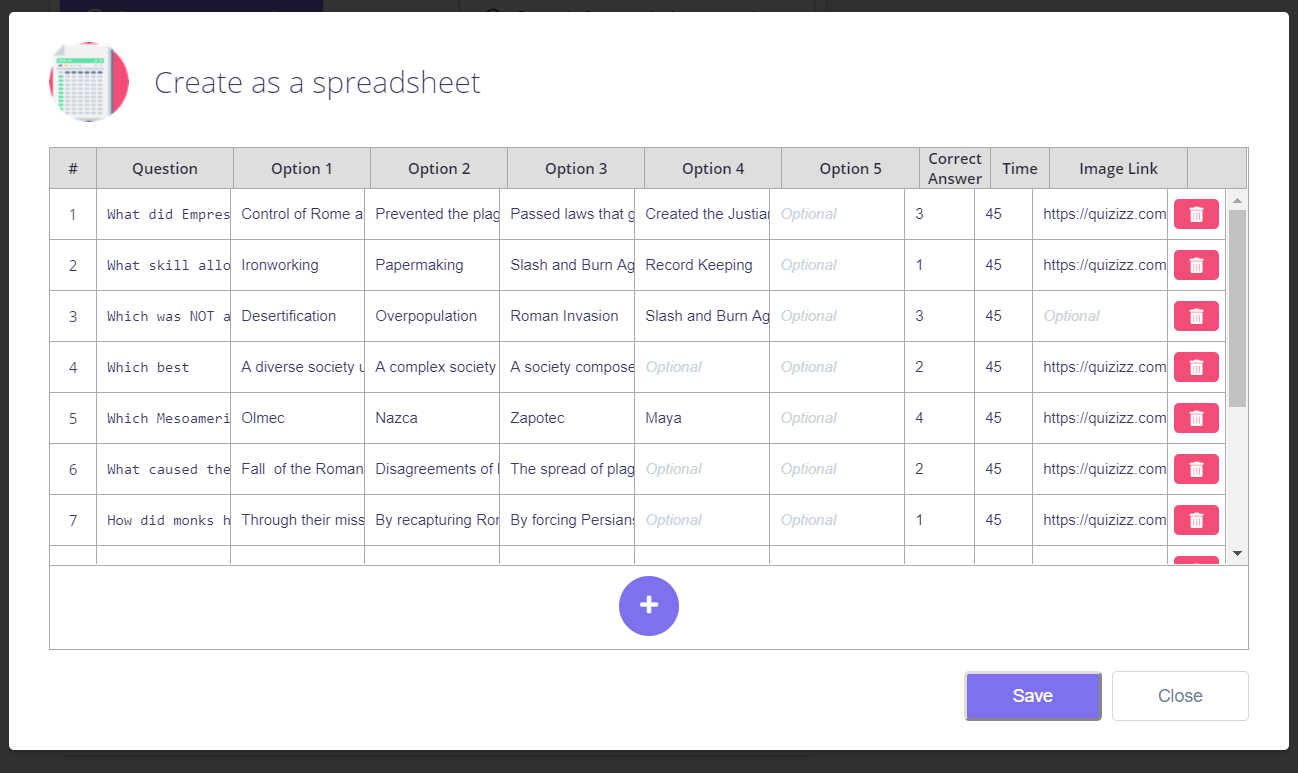Image resolution: width=1298 pixels, height=773 pixels.
Task: Click empty Option 4 cell in row 4
Action: pyautogui.click(x=702, y=367)
